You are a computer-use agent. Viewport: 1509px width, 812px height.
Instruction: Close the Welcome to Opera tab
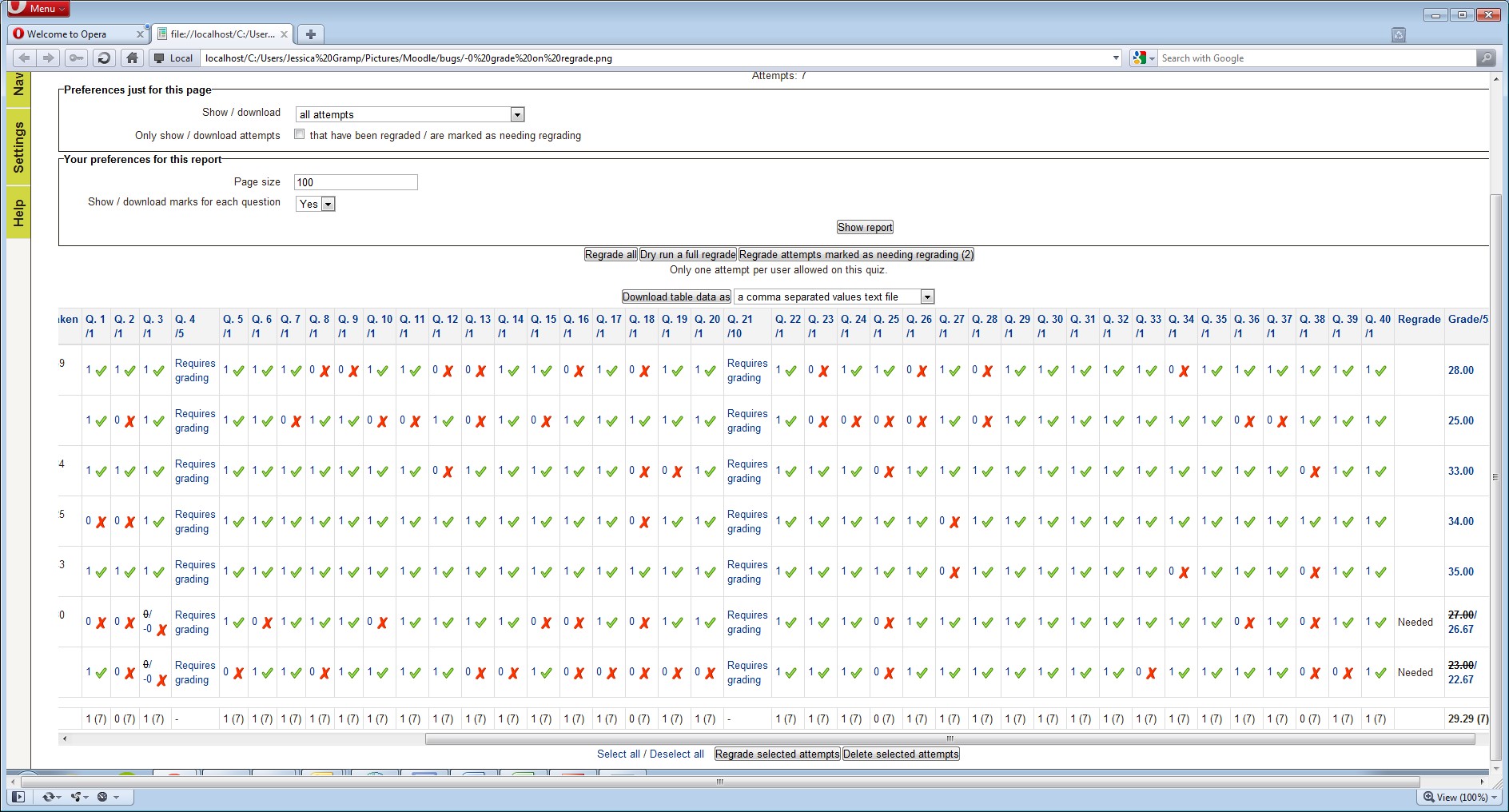(140, 34)
